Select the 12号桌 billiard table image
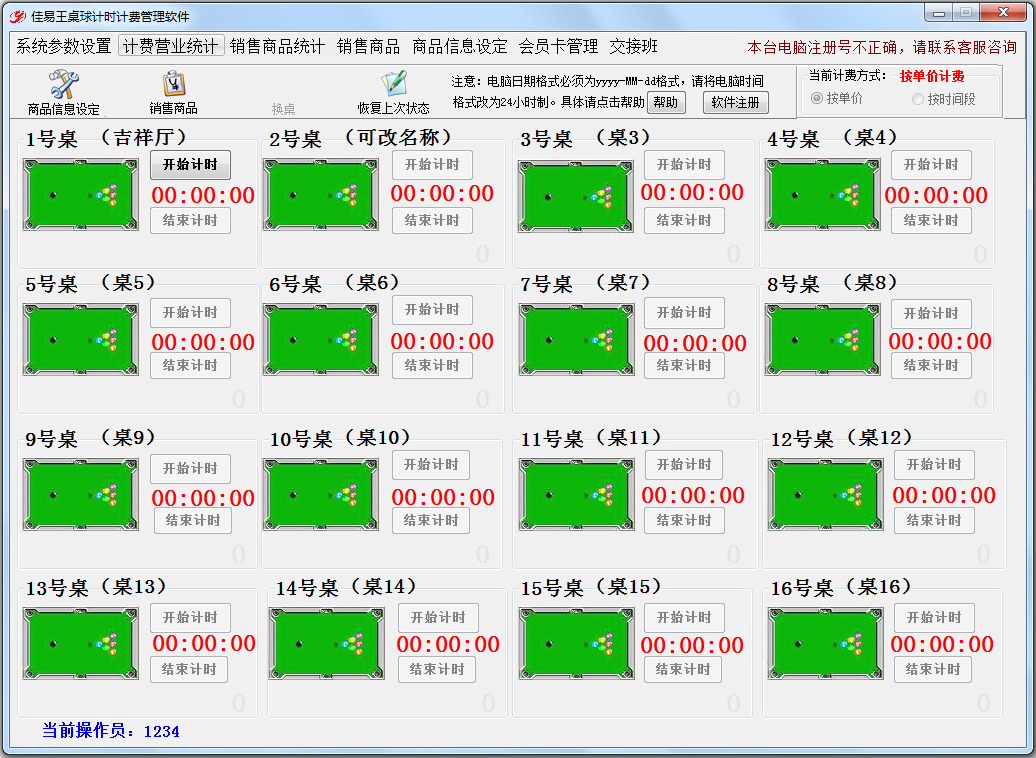Image resolution: width=1036 pixels, height=758 pixels. click(825, 495)
